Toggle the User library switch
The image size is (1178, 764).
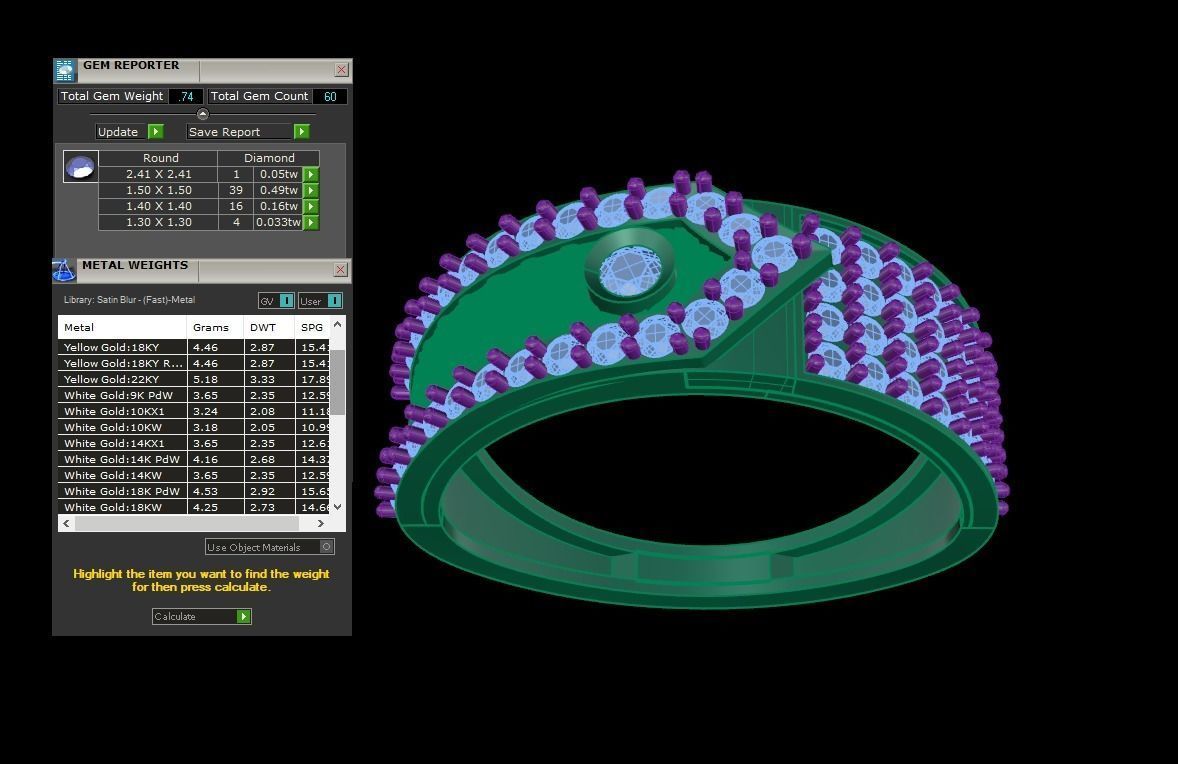(334, 300)
